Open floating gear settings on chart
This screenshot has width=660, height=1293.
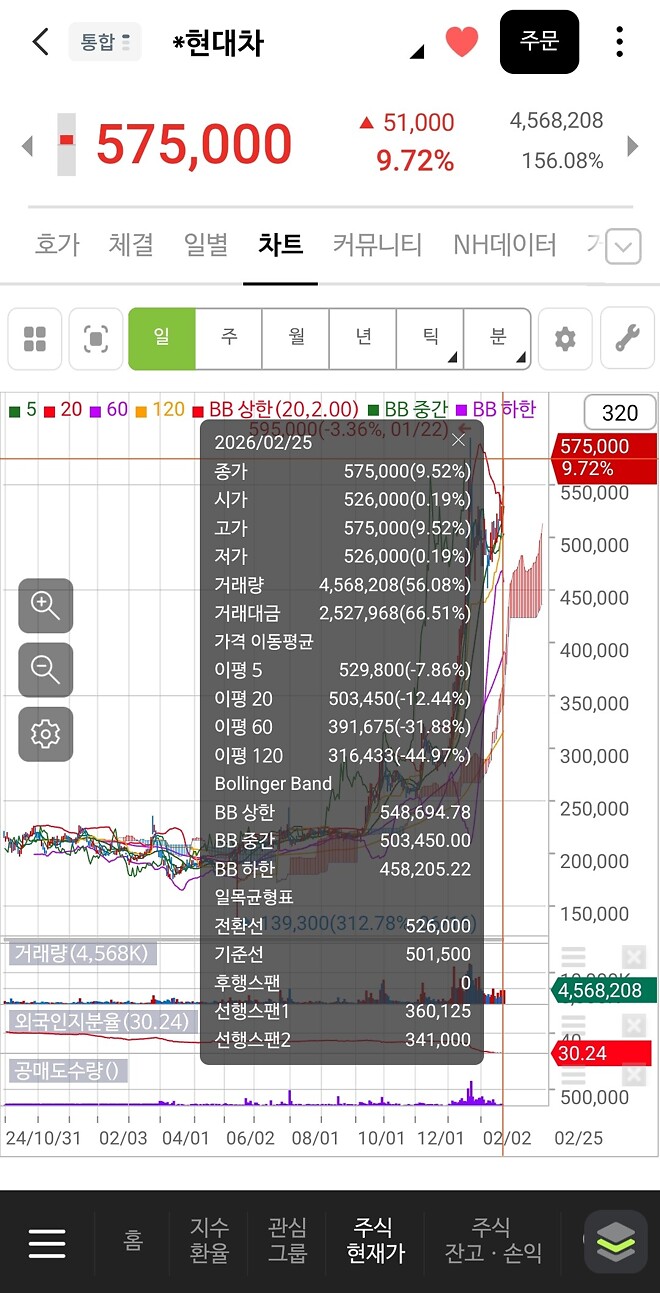(x=45, y=734)
